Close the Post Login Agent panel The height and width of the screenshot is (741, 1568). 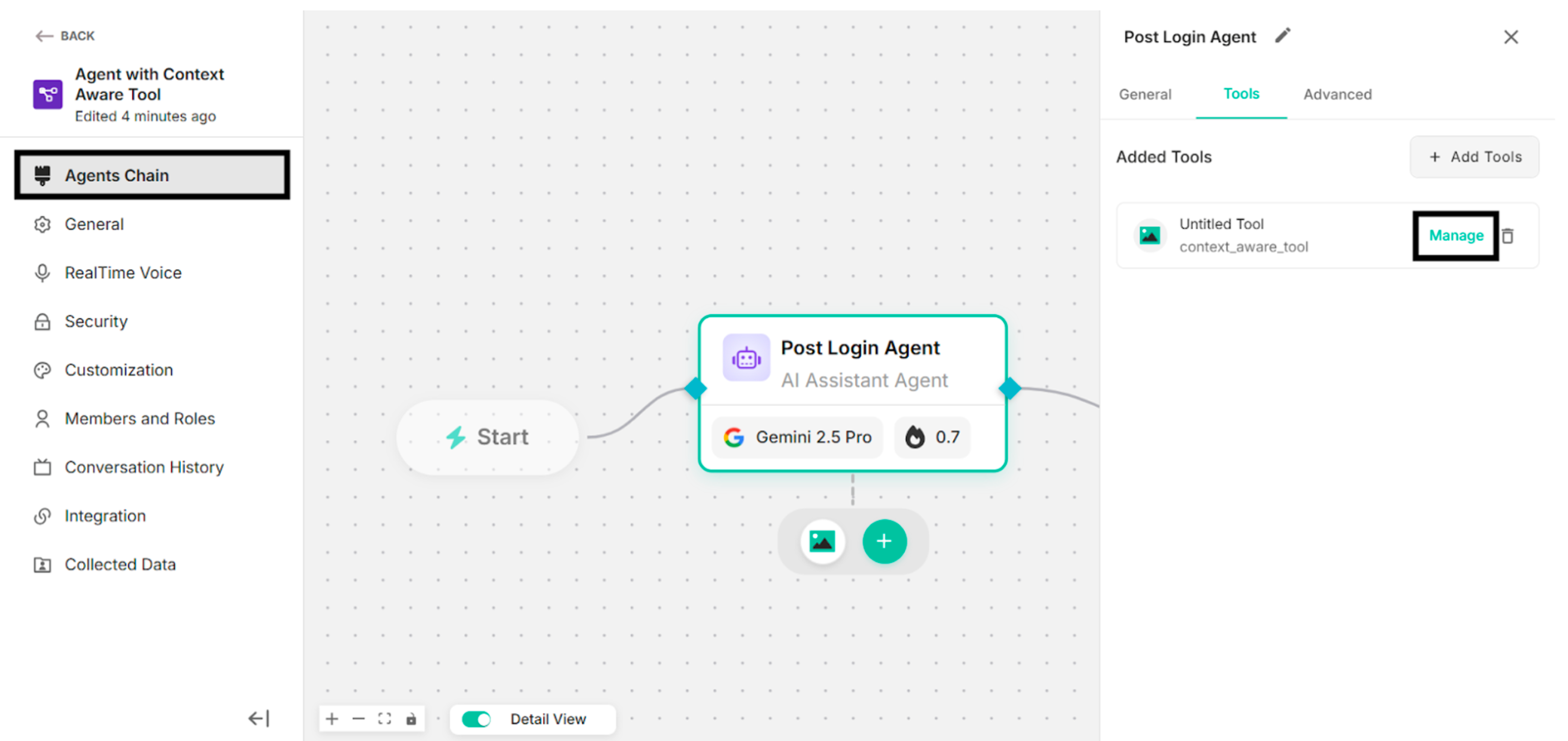(1511, 37)
